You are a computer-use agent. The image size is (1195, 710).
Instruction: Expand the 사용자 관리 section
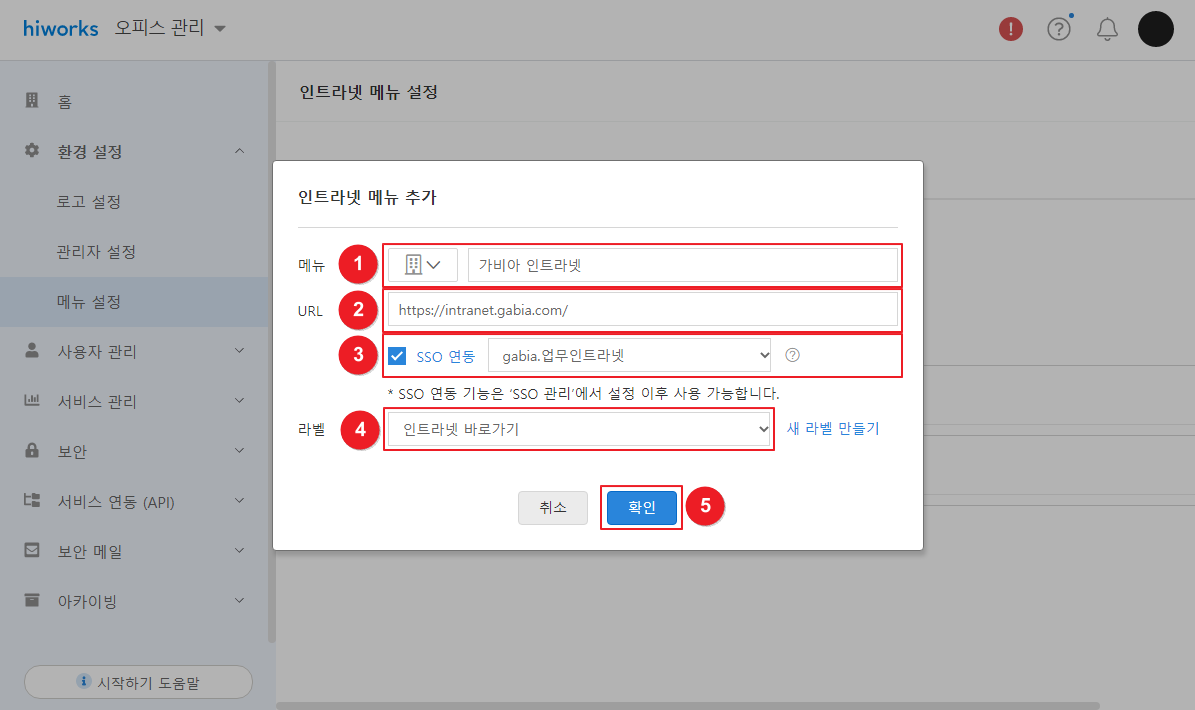239,351
